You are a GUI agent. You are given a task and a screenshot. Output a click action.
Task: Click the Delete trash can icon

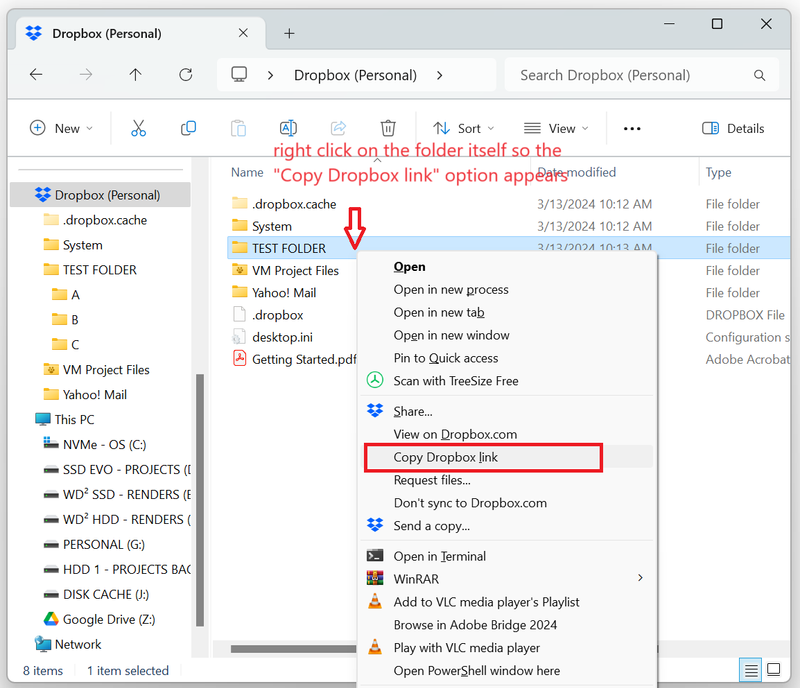[388, 128]
